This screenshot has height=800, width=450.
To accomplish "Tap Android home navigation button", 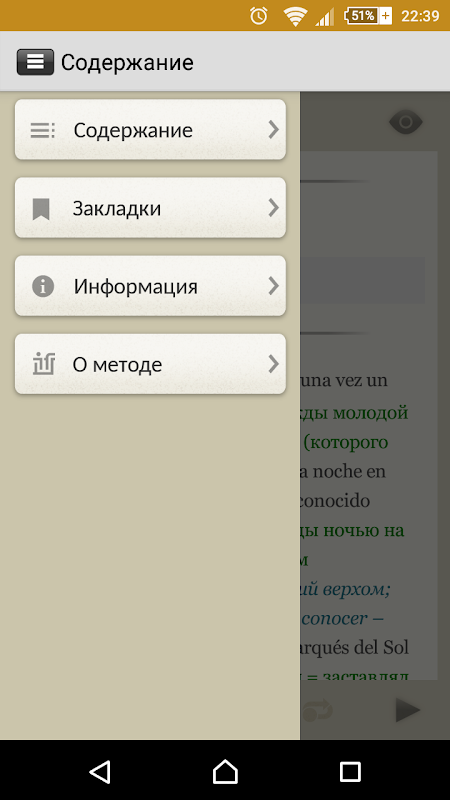I will pyautogui.click(x=225, y=771).
